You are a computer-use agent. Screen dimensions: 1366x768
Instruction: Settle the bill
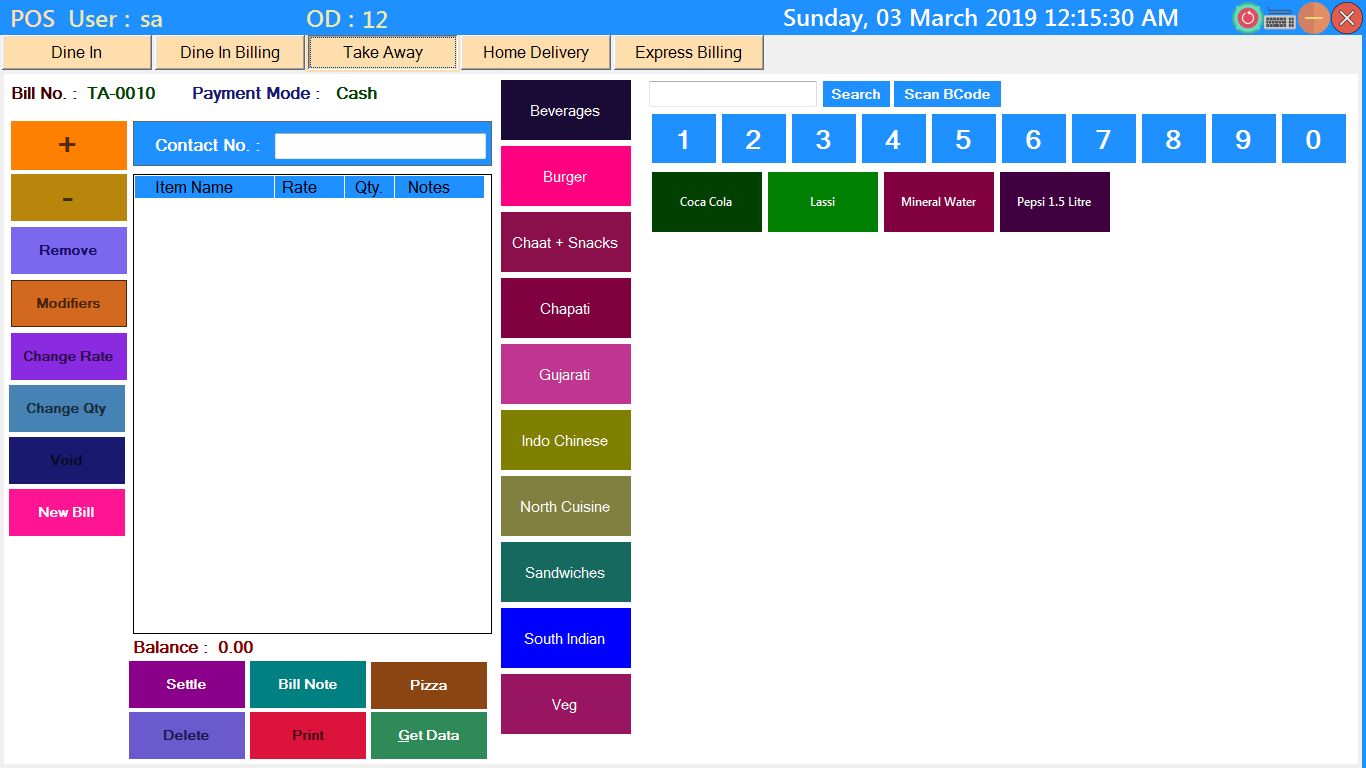187,685
